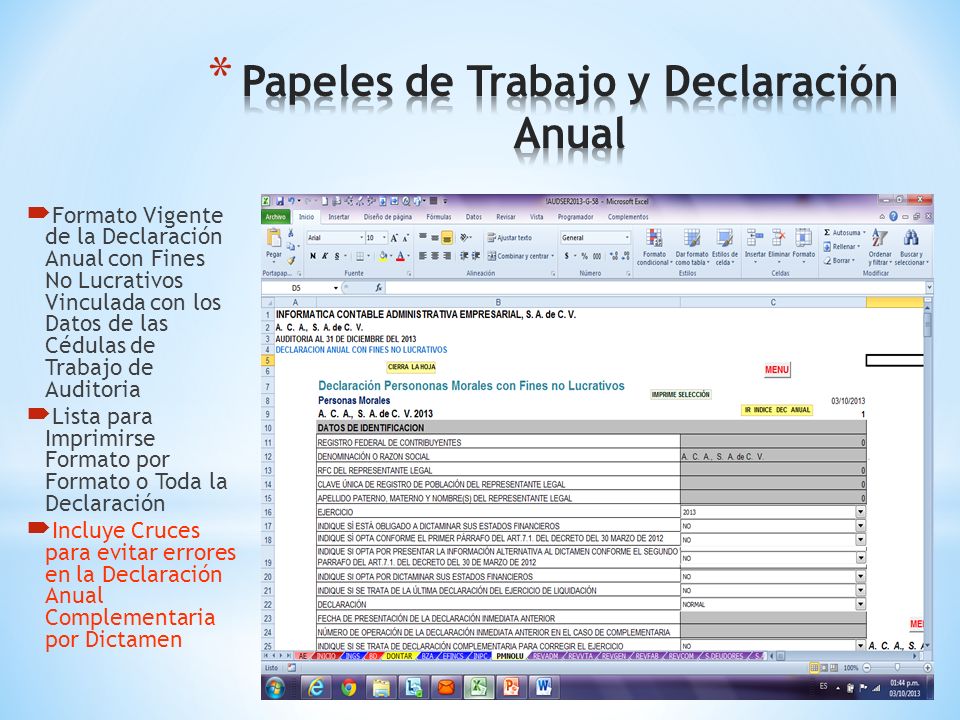Open Dar formato como tabla gallery
960x720 pixels.
click(x=692, y=247)
